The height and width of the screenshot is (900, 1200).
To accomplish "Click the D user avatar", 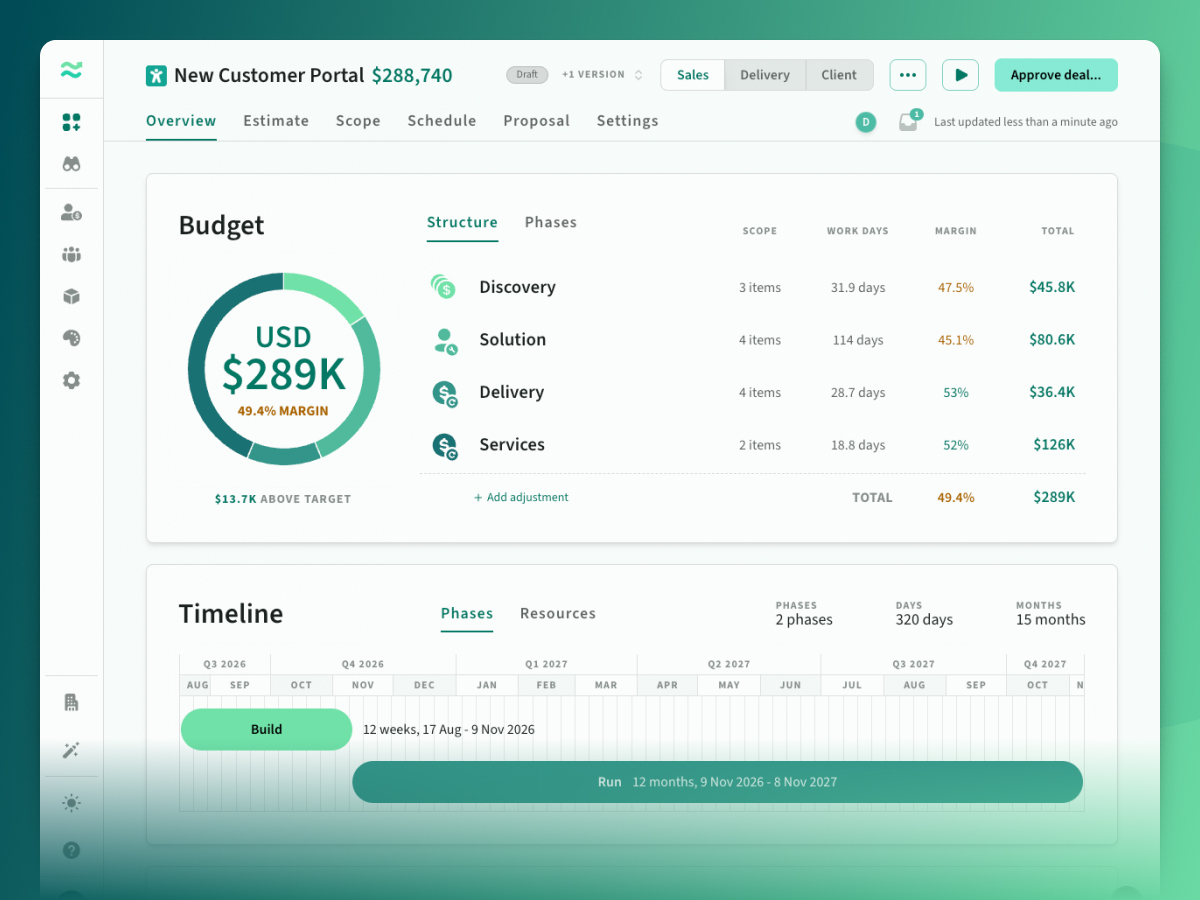I will 866,122.
